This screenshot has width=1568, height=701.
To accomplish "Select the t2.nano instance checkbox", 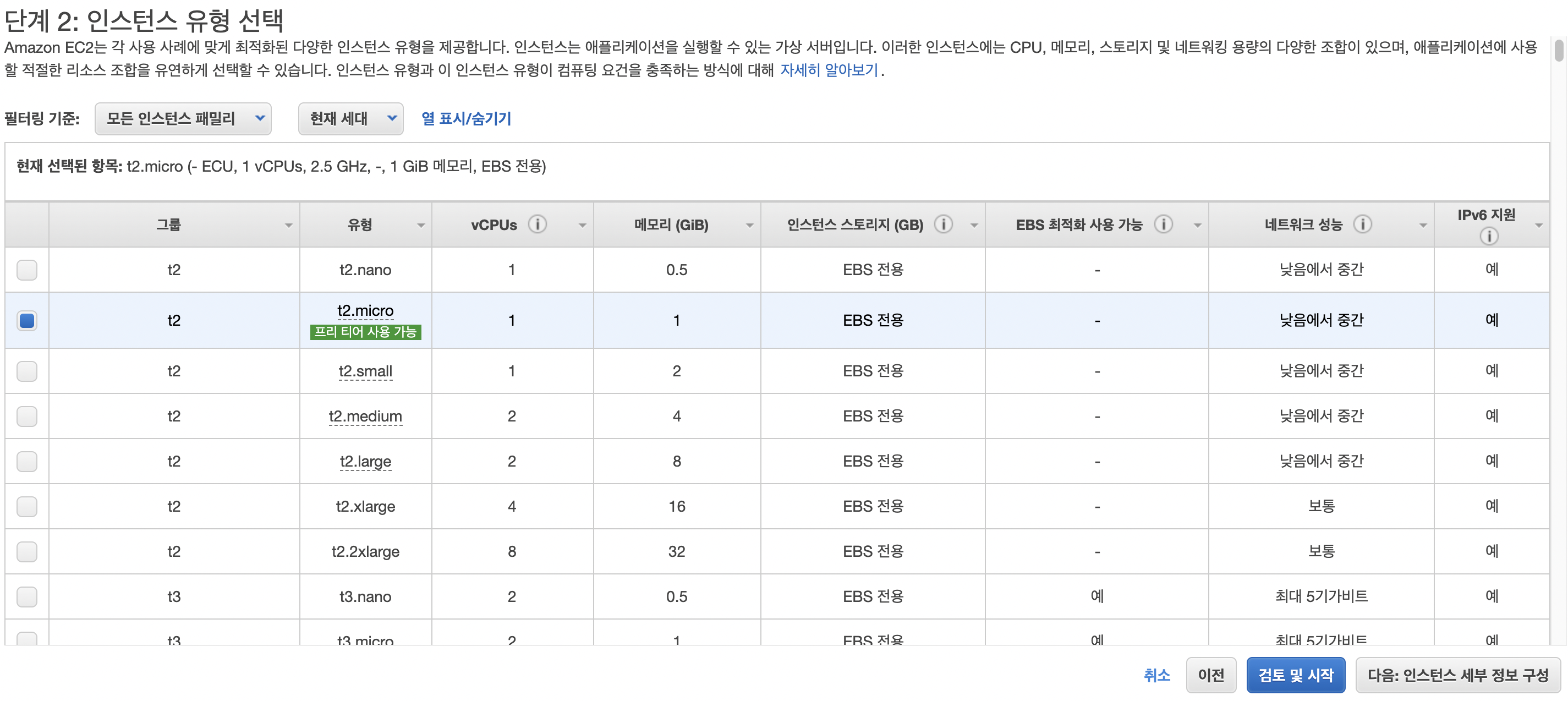I will point(27,270).
